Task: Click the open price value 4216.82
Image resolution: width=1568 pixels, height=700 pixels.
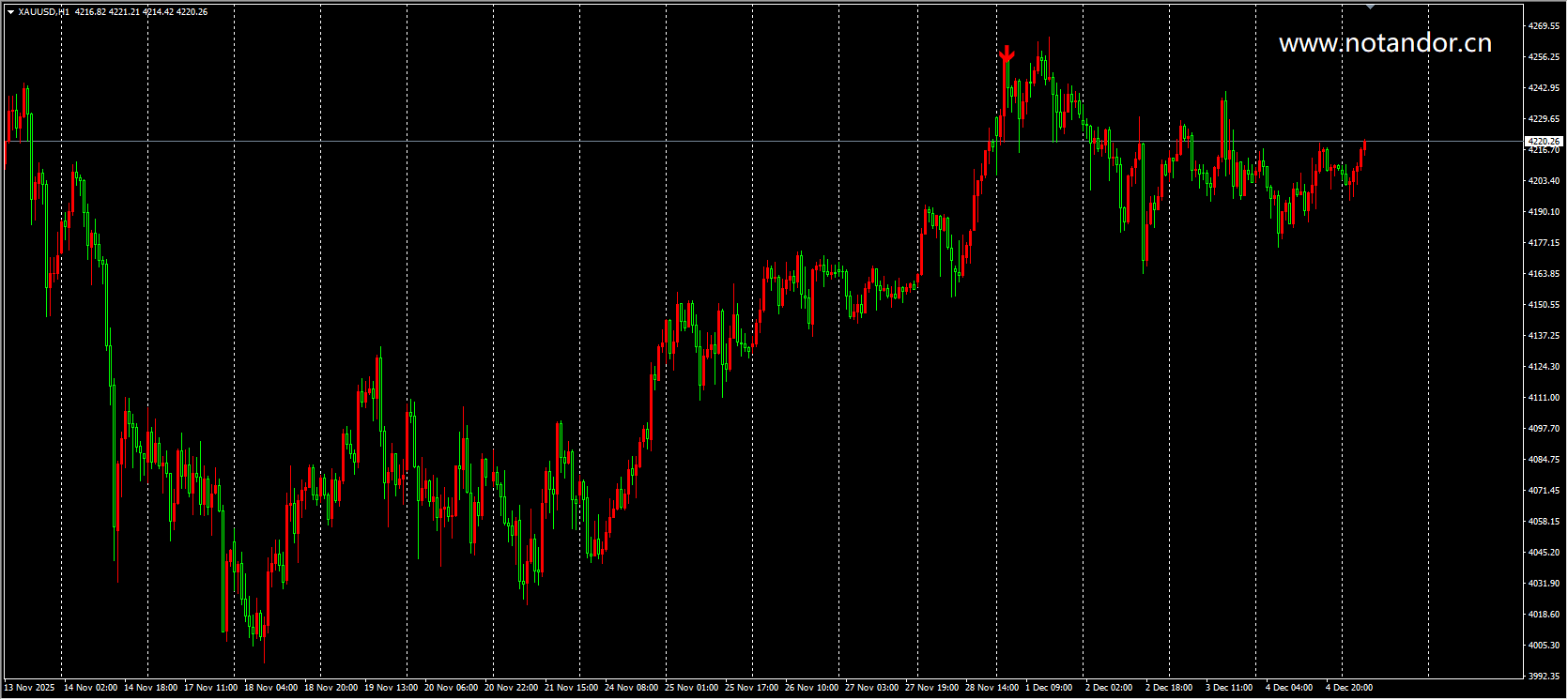Action: (91, 12)
